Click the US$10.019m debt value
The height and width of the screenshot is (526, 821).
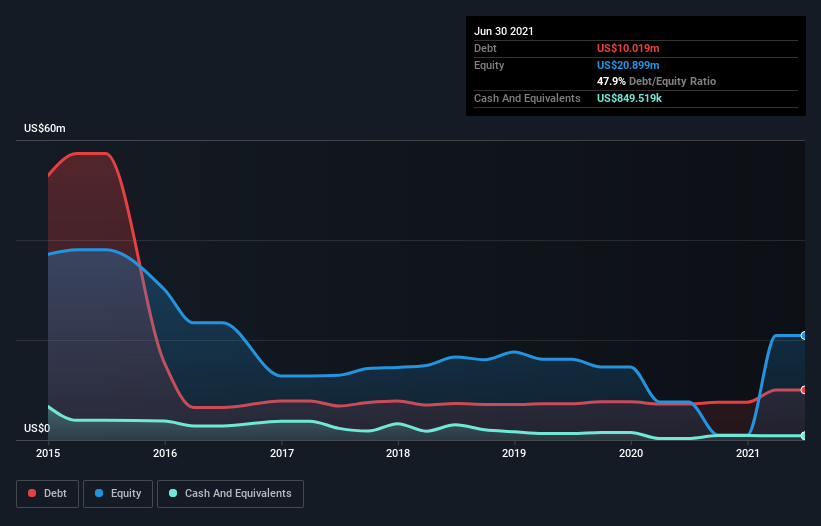(x=628, y=48)
